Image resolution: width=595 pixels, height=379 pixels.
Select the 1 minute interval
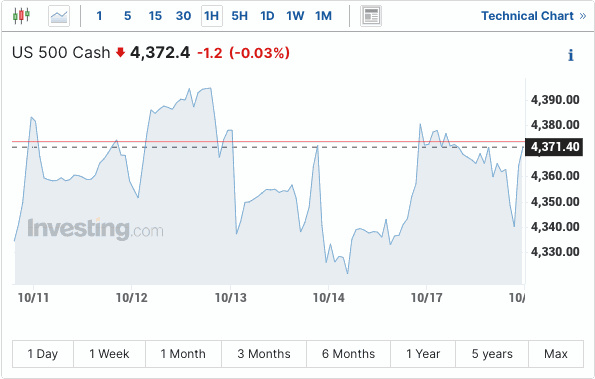pyautogui.click(x=99, y=16)
